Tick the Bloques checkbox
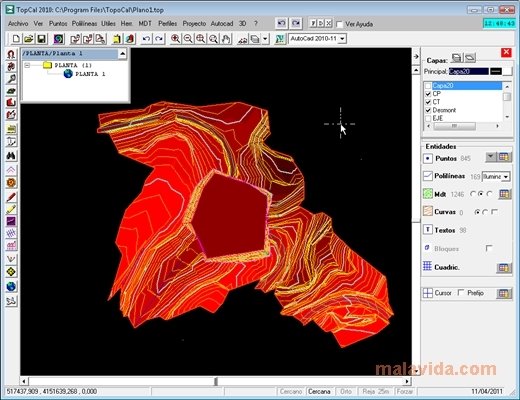Viewport: 520px width, 400px height. click(x=489, y=248)
